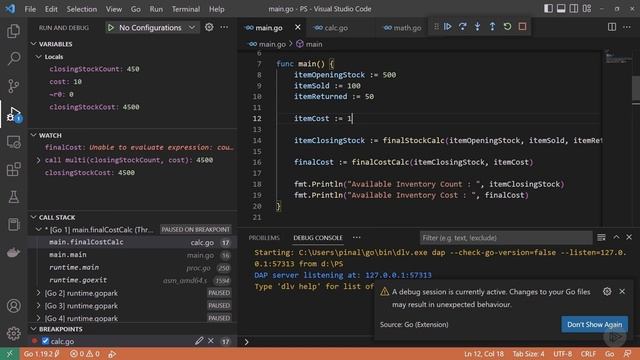Toggle the calc.go breakpoint checkbox
The width and height of the screenshot is (640, 360).
45,341
